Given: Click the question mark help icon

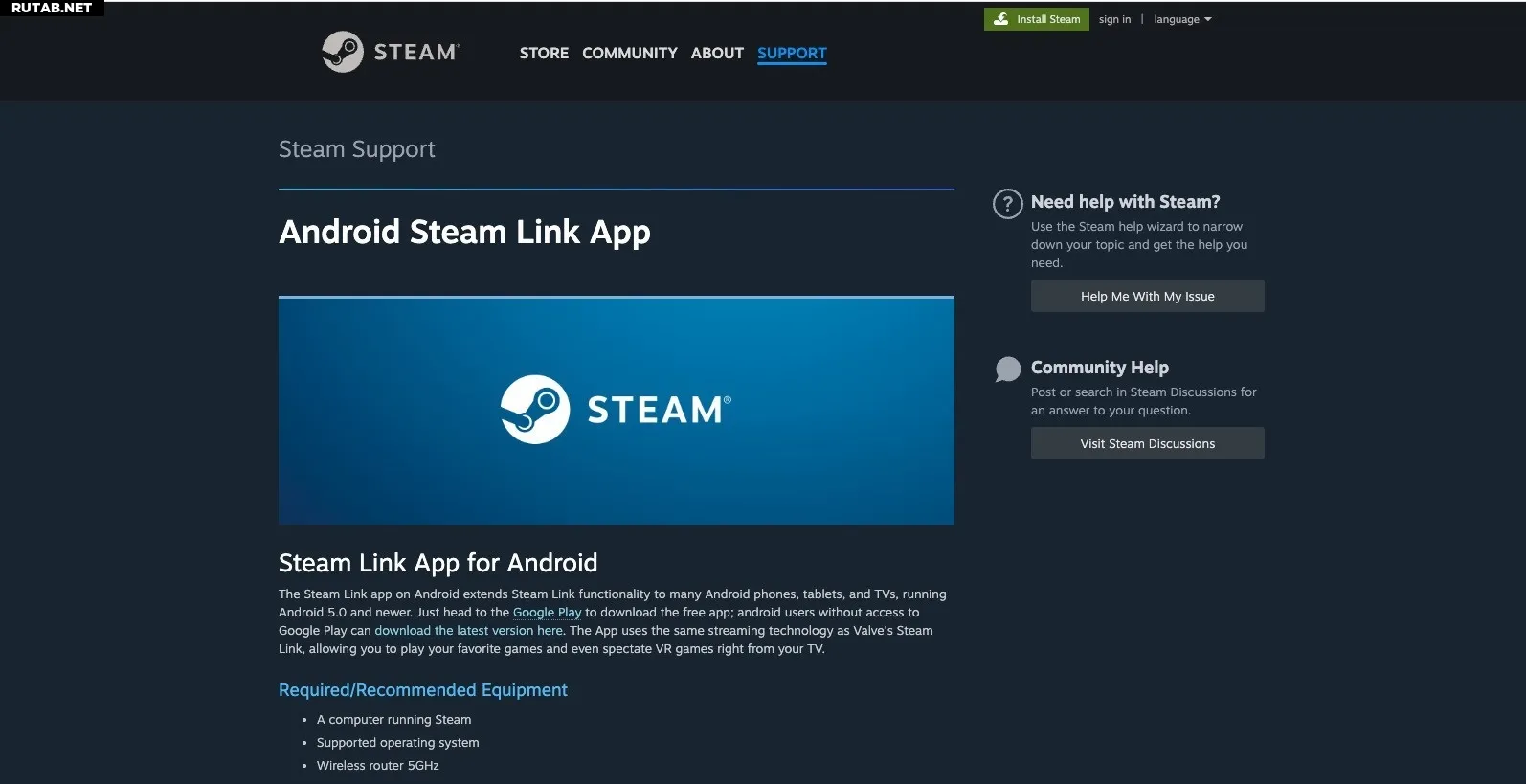Looking at the screenshot, I should (x=1007, y=204).
